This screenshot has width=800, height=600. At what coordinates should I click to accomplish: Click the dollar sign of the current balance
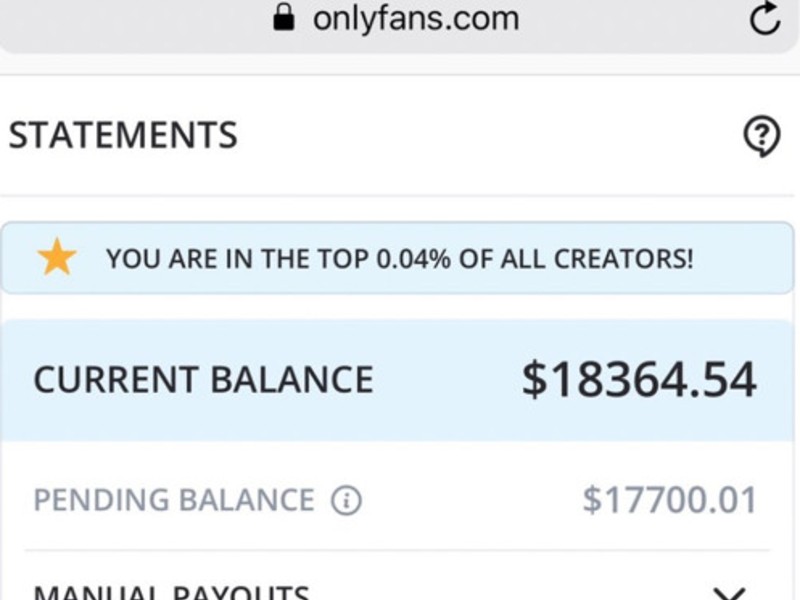[x=534, y=380]
